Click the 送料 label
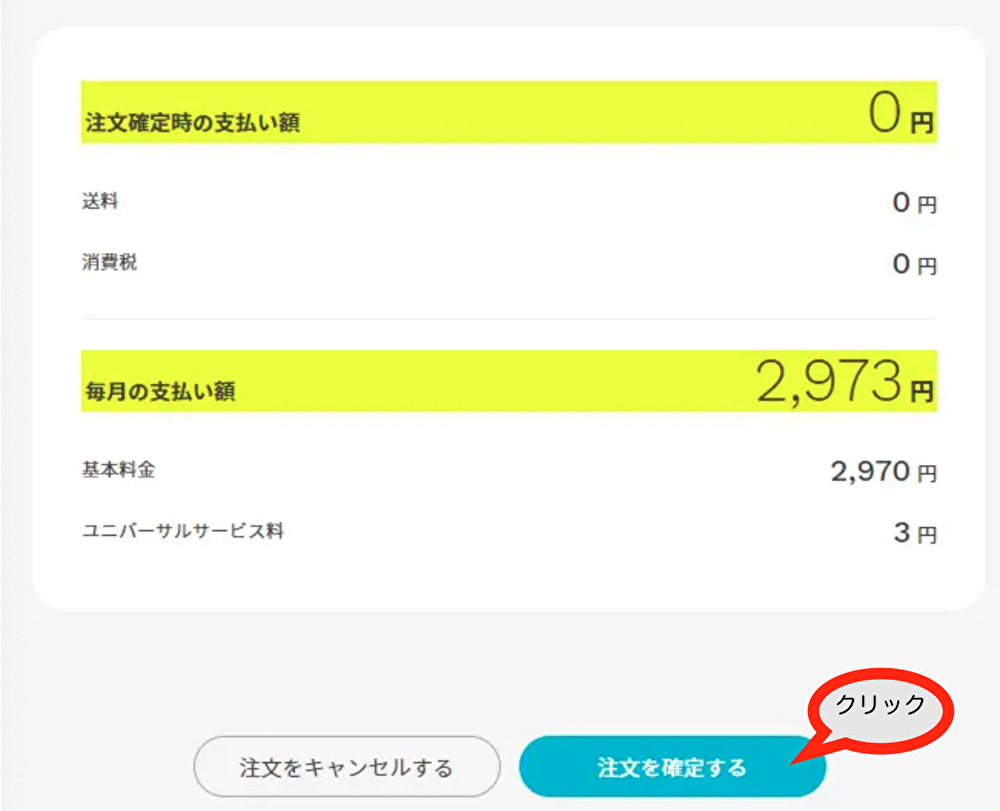Image resolution: width=1000 pixels, height=811 pixels. click(x=100, y=201)
